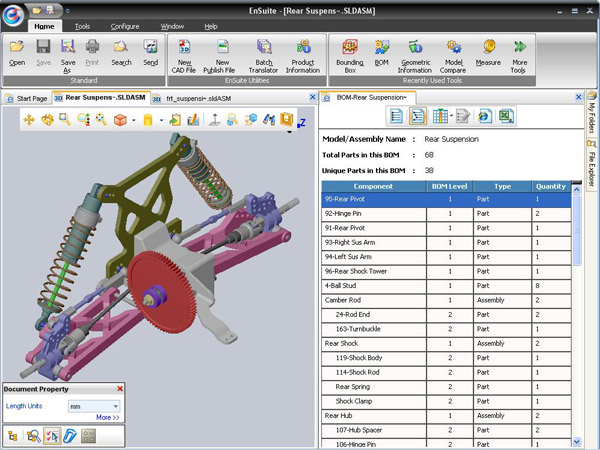
Task: Open the Window menu
Action: pyautogui.click(x=172, y=26)
